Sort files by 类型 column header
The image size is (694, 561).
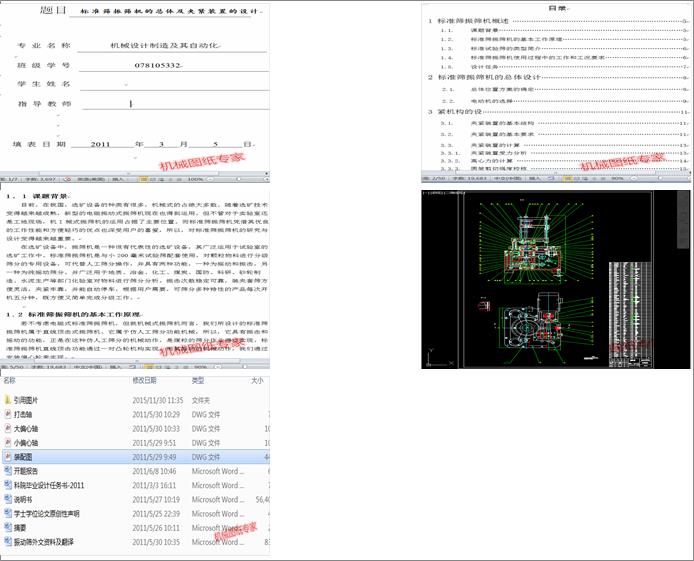click(198, 380)
